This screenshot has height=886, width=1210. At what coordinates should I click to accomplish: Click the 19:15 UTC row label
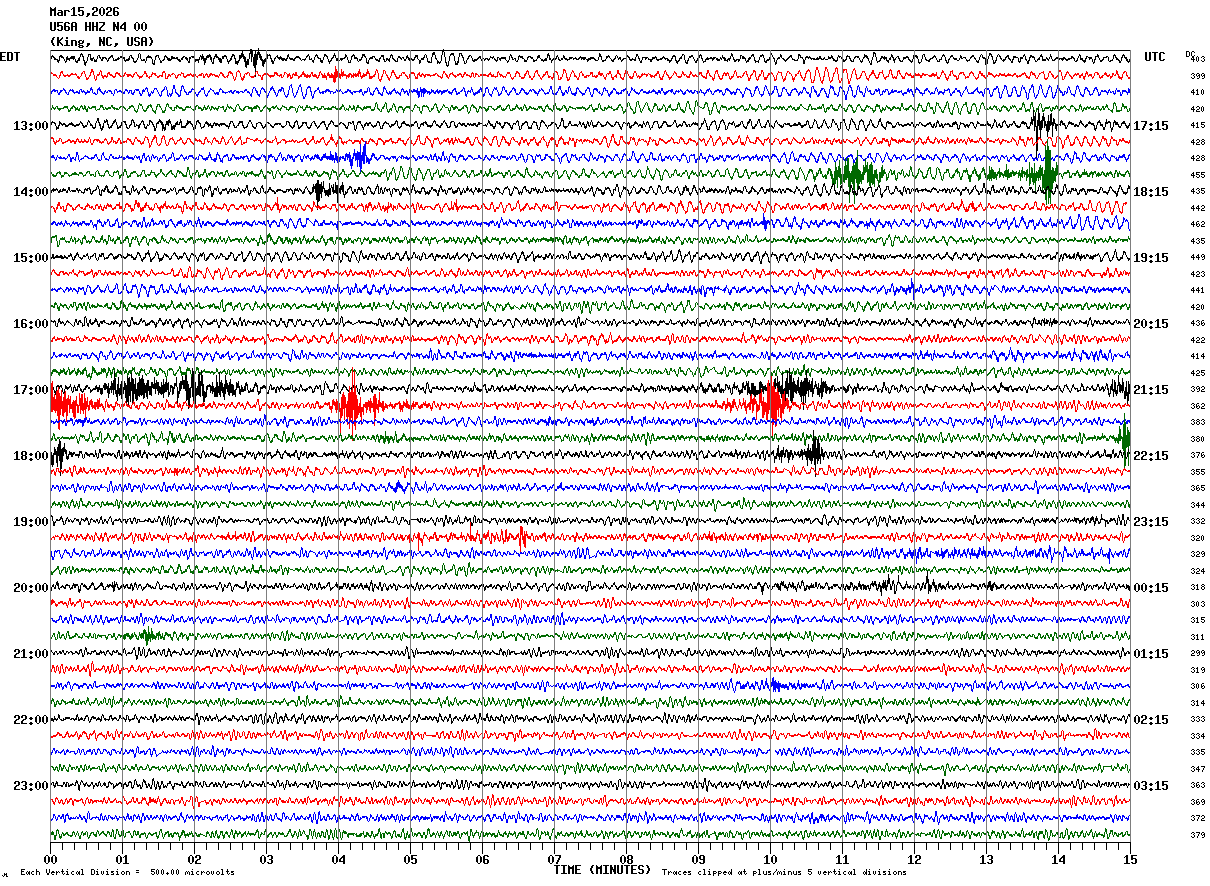point(1150,258)
